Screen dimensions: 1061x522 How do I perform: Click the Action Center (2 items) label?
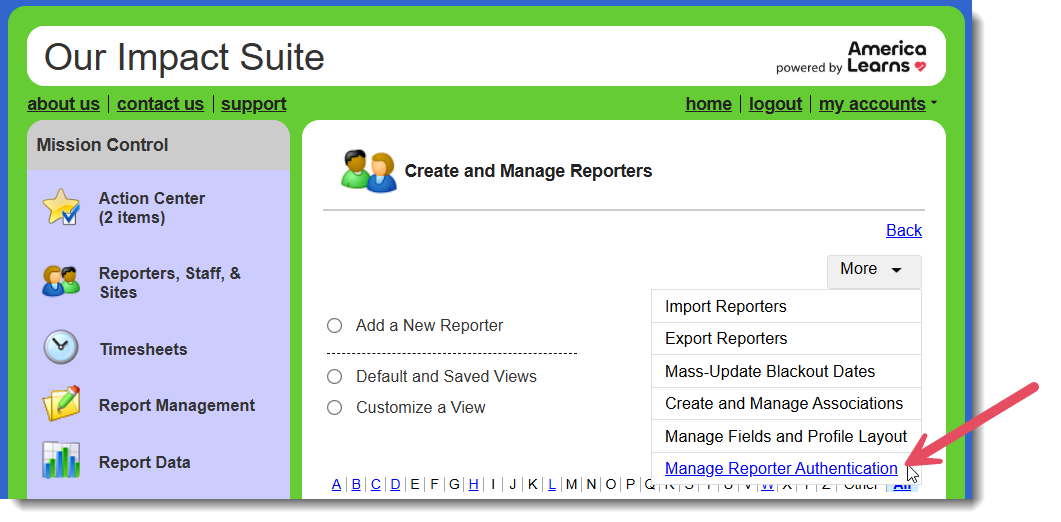click(152, 208)
